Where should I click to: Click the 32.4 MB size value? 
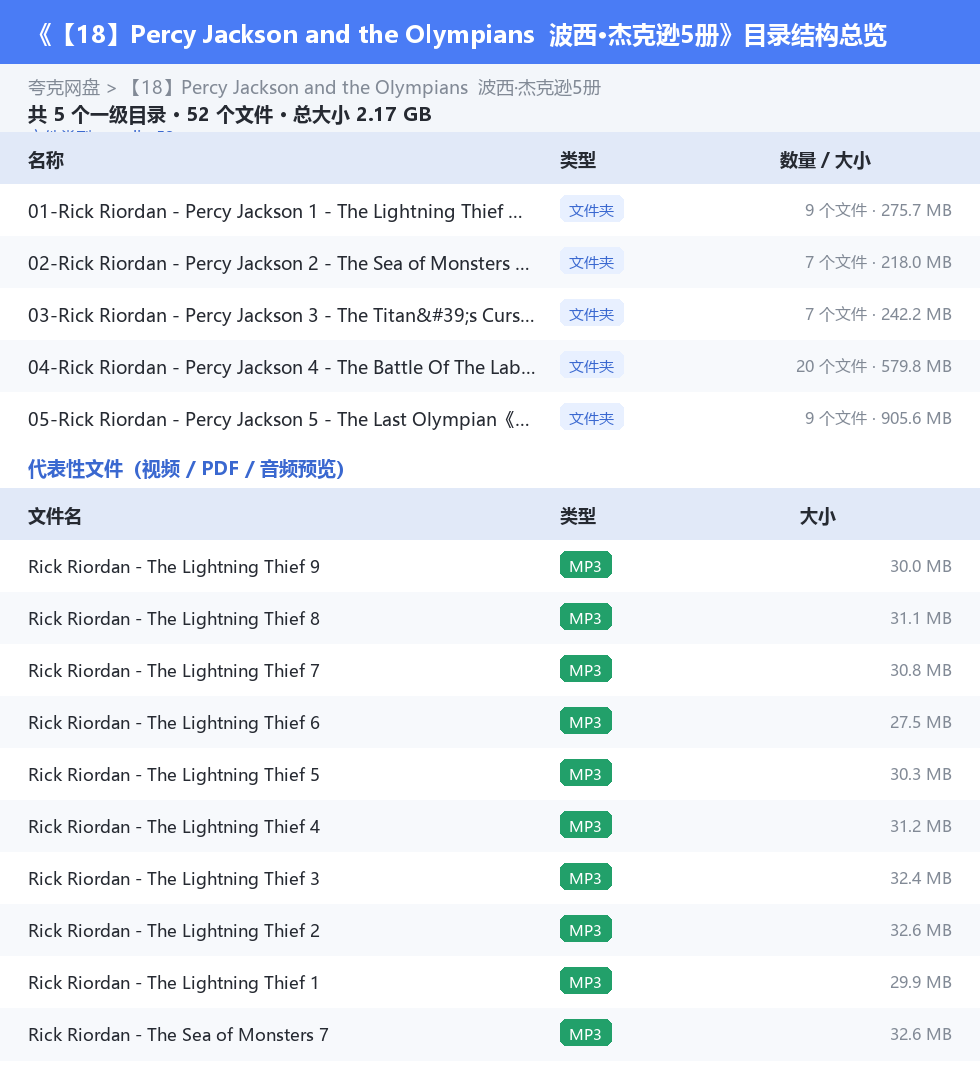[921, 878]
